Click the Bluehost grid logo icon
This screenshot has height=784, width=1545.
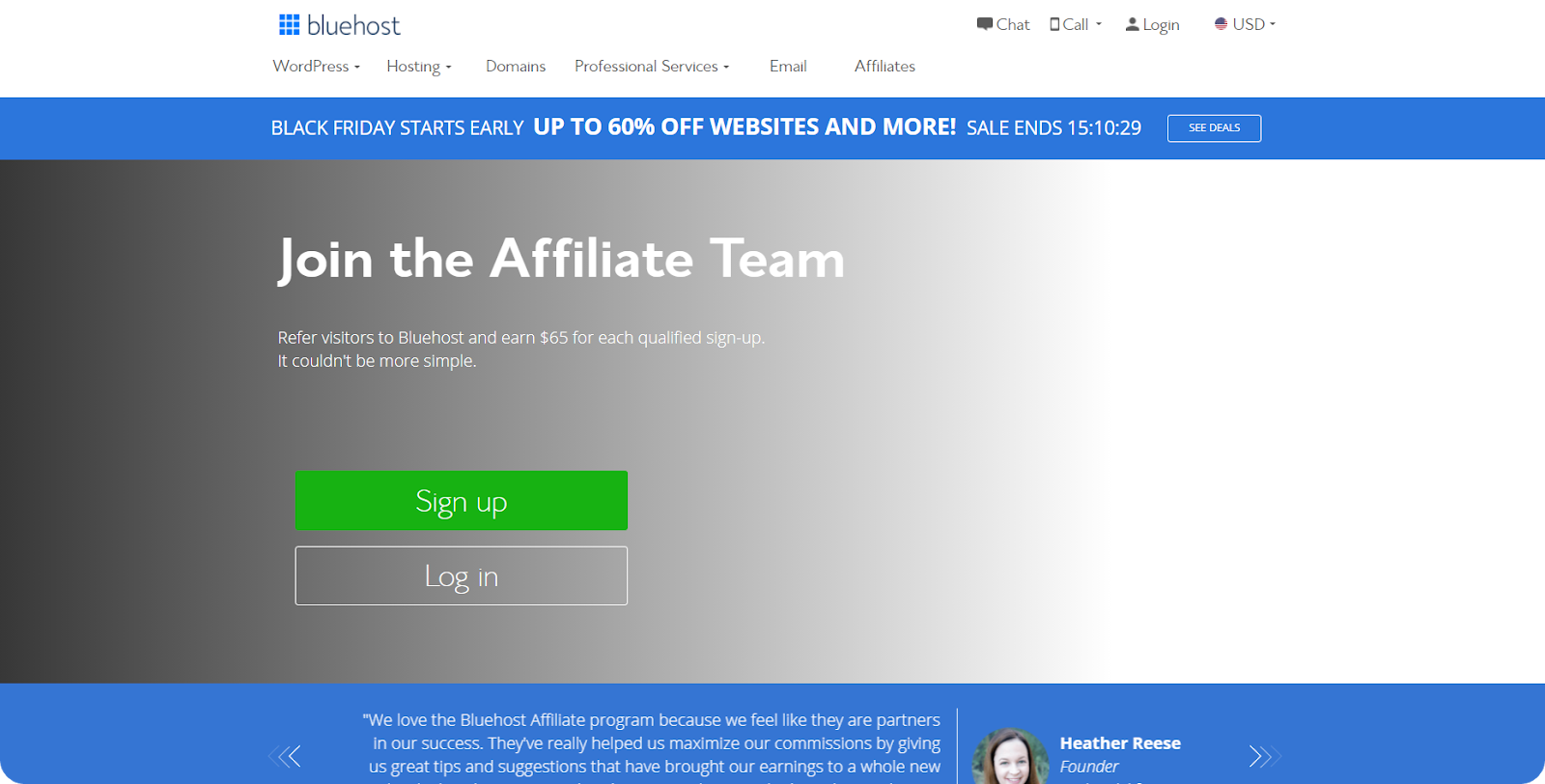tap(289, 24)
